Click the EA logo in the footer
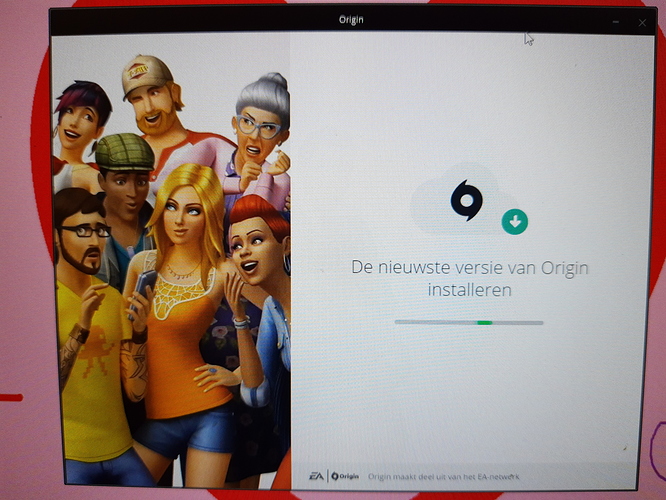Screen dimensions: 666x500 (x=316, y=476)
